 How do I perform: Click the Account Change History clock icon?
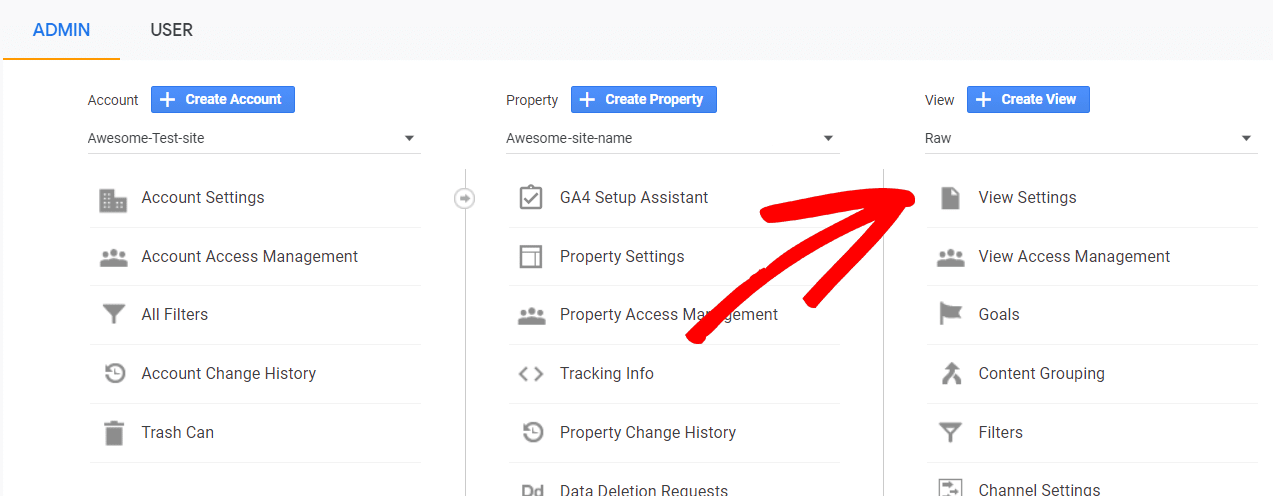click(115, 374)
